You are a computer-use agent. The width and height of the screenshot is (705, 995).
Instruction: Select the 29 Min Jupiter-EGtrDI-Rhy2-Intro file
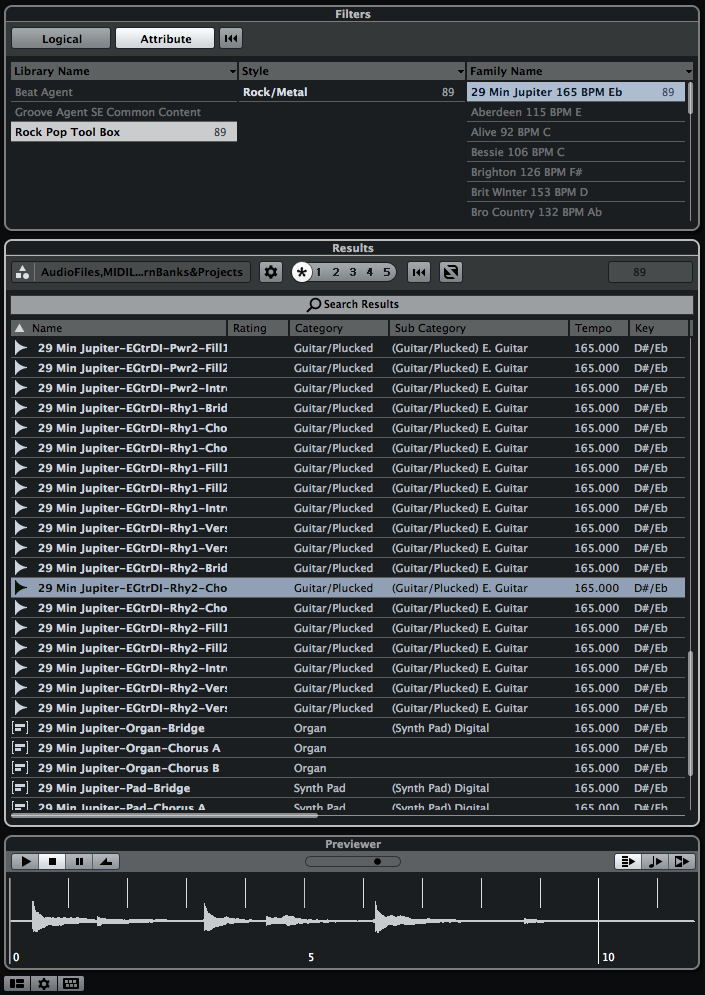point(348,668)
